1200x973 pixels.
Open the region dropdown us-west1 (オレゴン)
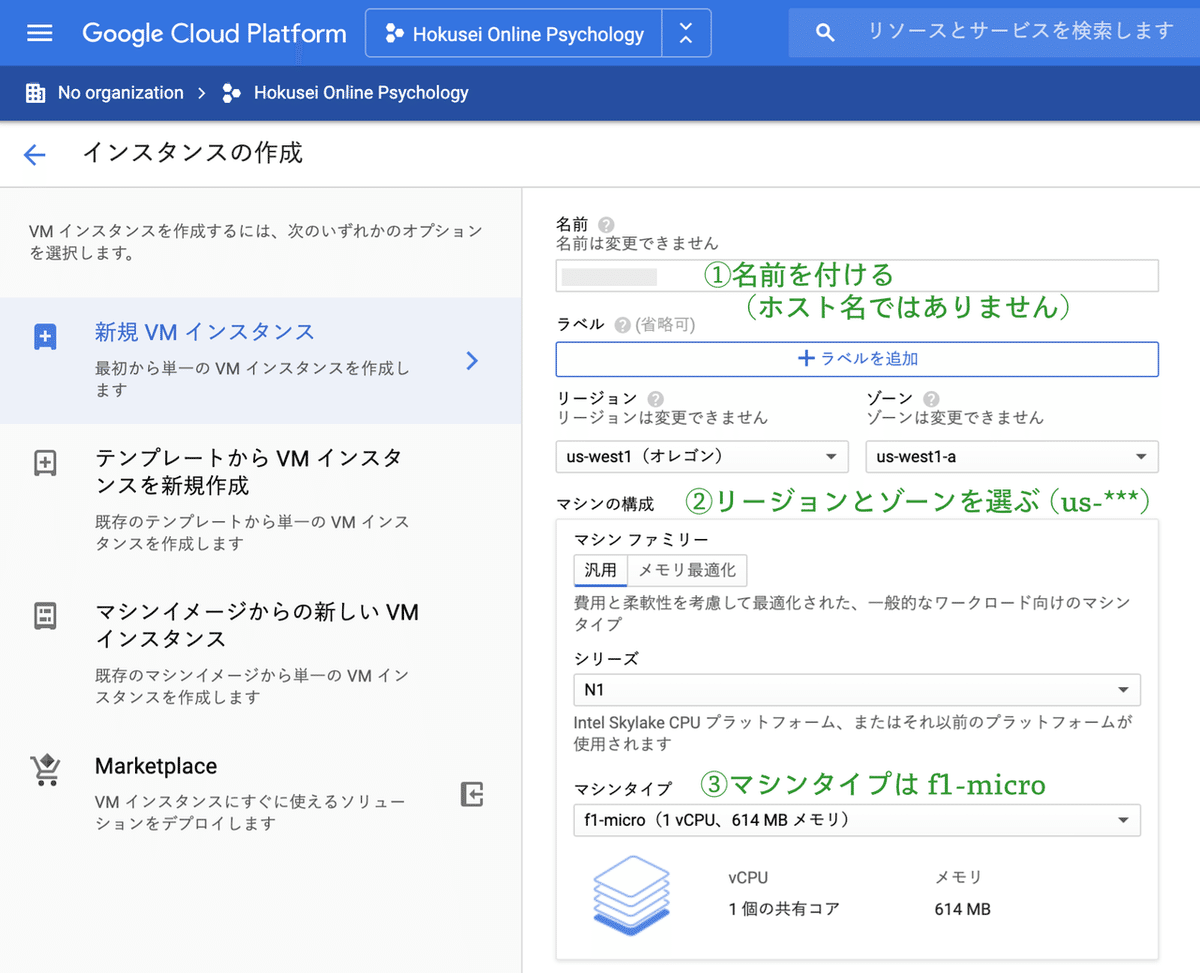point(702,456)
